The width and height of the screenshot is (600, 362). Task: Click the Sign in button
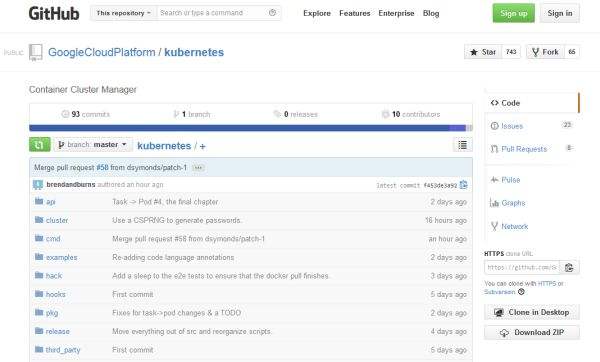pyautogui.click(x=560, y=13)
